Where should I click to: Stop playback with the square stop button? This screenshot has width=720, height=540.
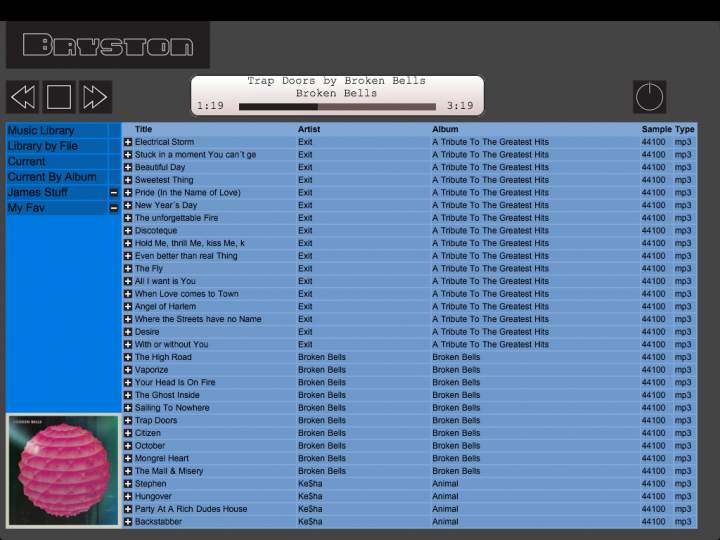tap(59, 97)
